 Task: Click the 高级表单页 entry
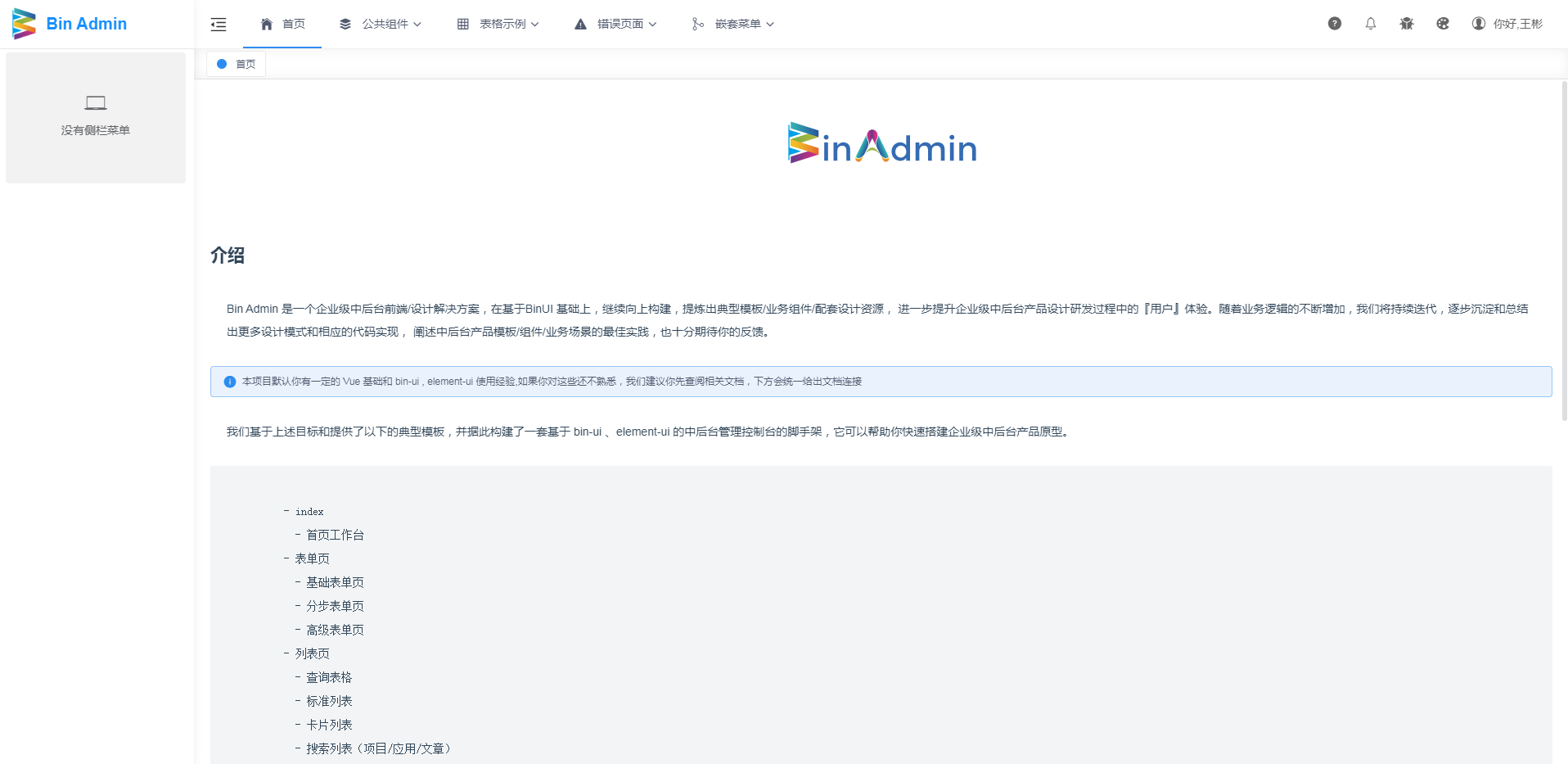click(336, 631)
